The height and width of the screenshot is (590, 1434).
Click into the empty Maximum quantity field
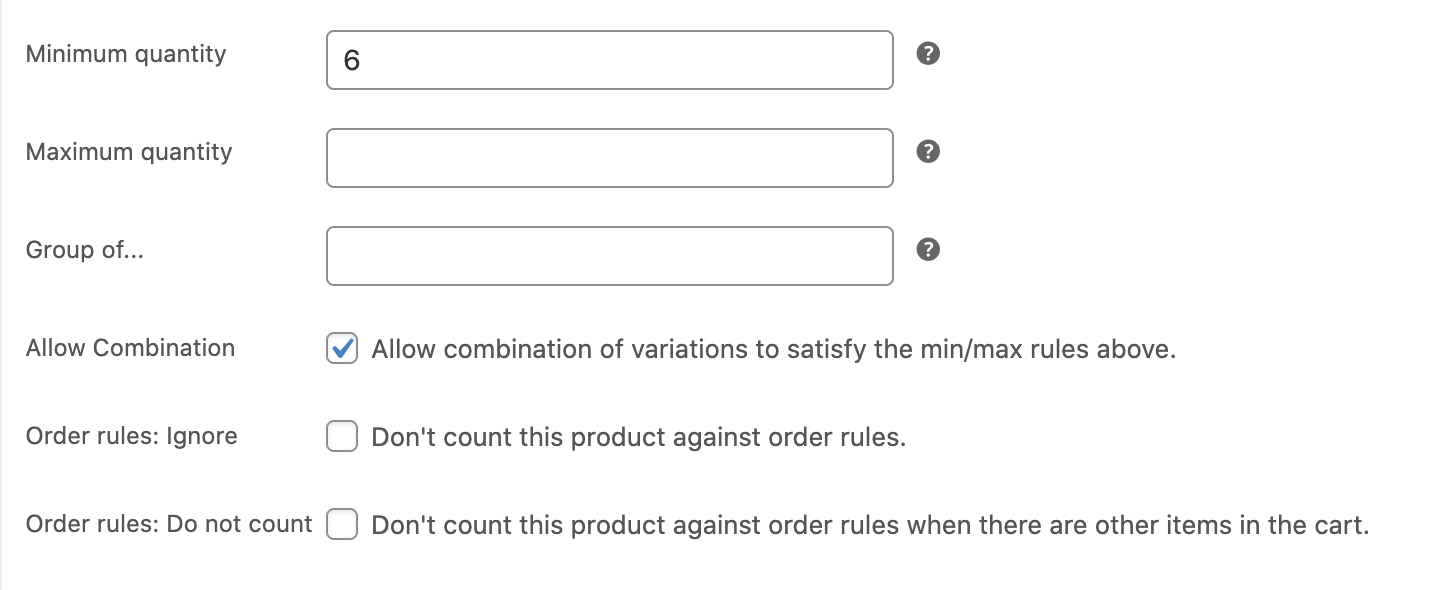[610, 158]
